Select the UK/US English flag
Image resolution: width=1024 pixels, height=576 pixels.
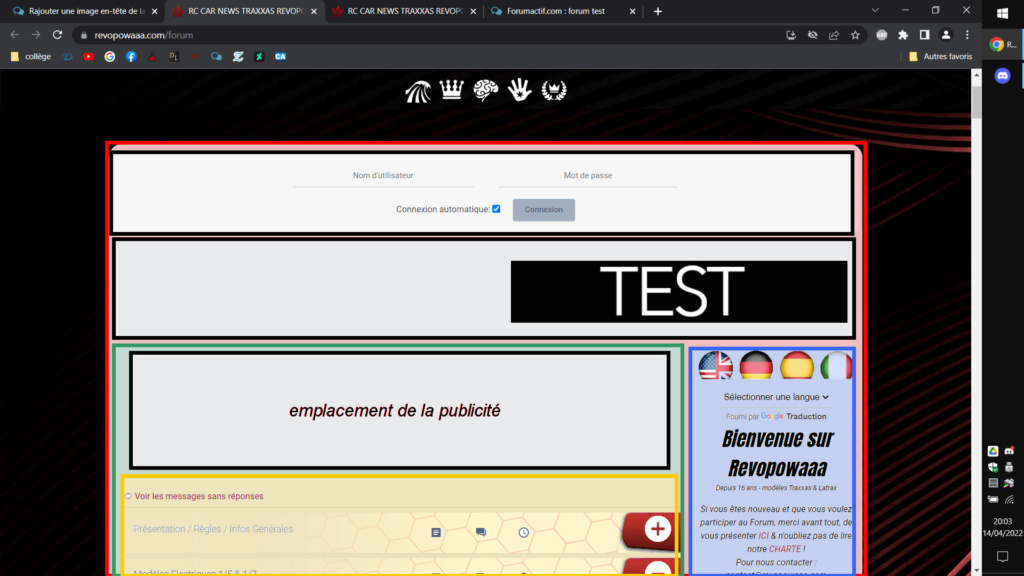tap(715, 366)
